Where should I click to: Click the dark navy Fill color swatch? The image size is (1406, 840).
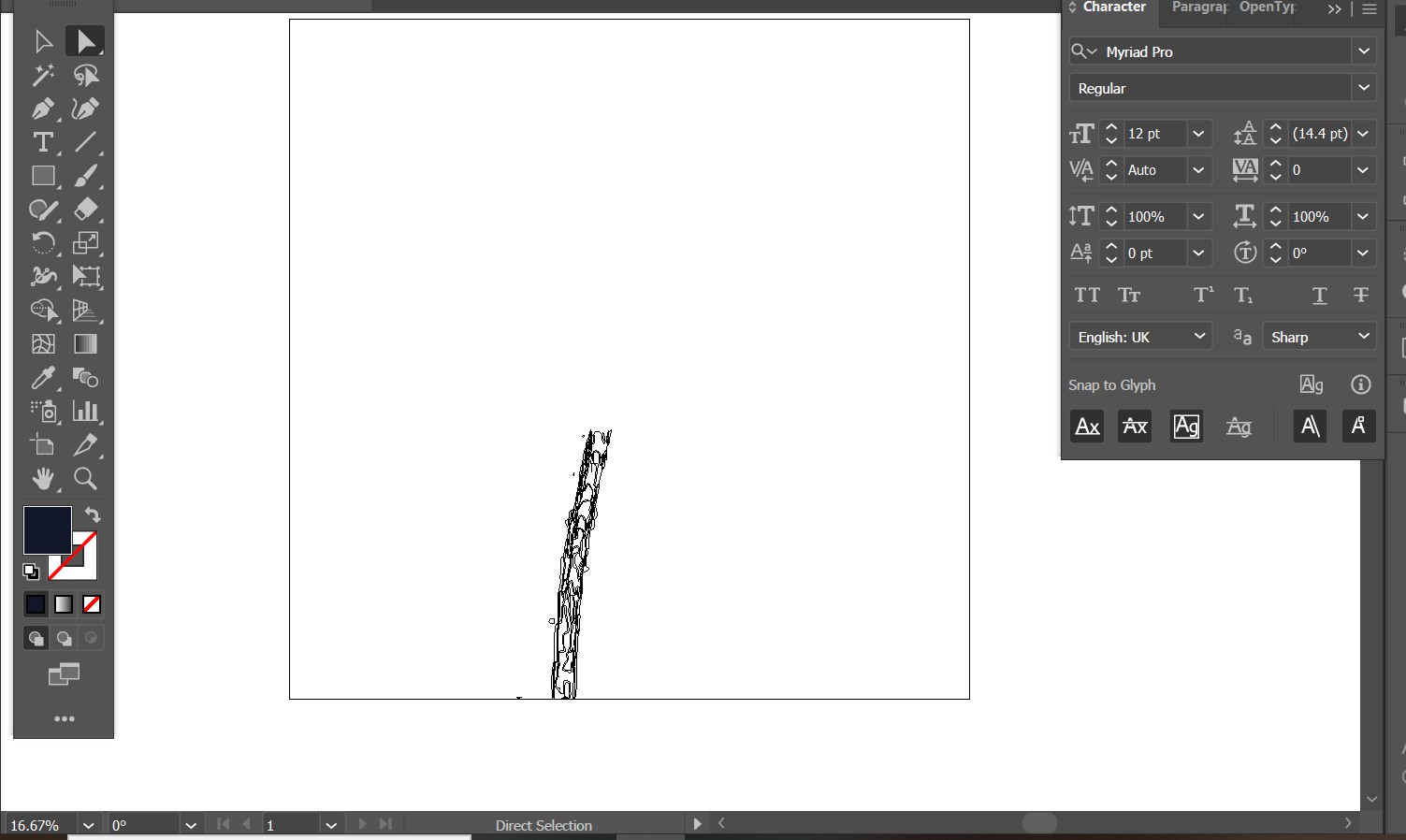(x=48, y=530)
